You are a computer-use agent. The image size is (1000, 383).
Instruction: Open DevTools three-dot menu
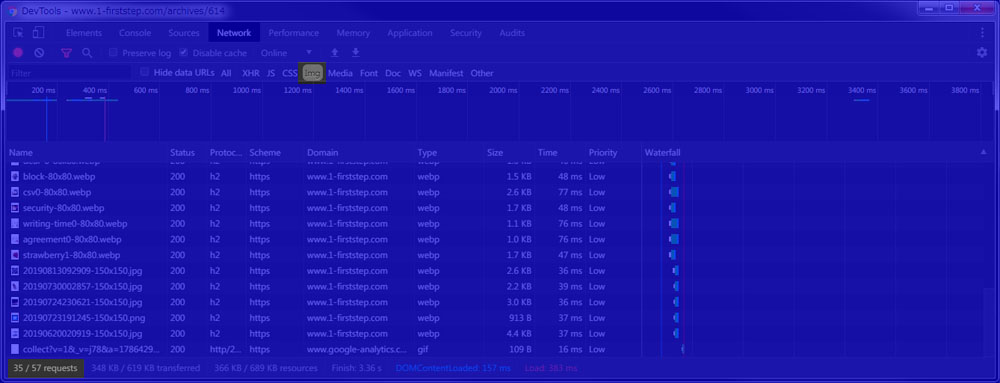[x=982, y=33]
